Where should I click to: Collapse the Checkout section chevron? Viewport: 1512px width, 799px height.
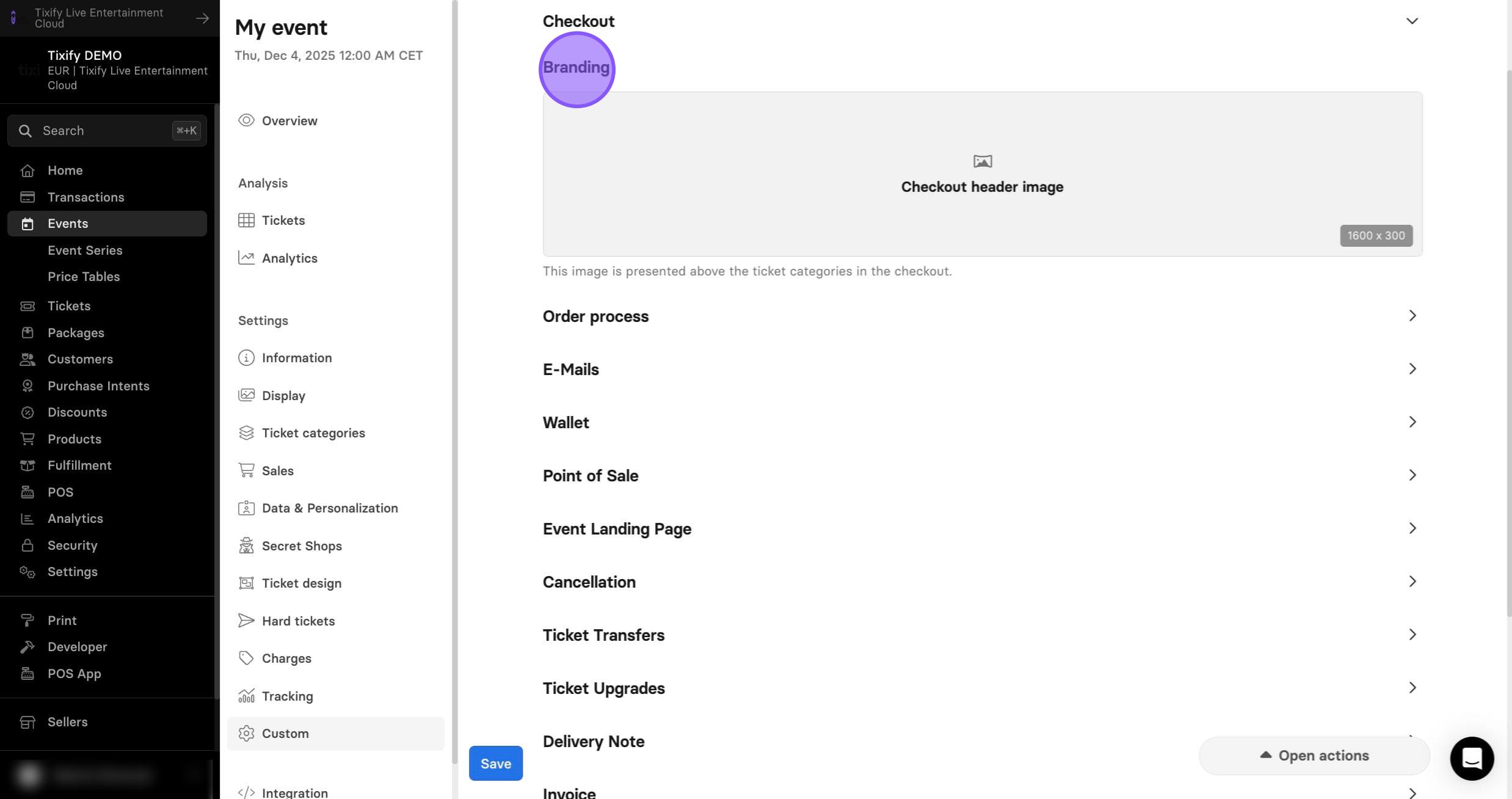coord(1412,21)
